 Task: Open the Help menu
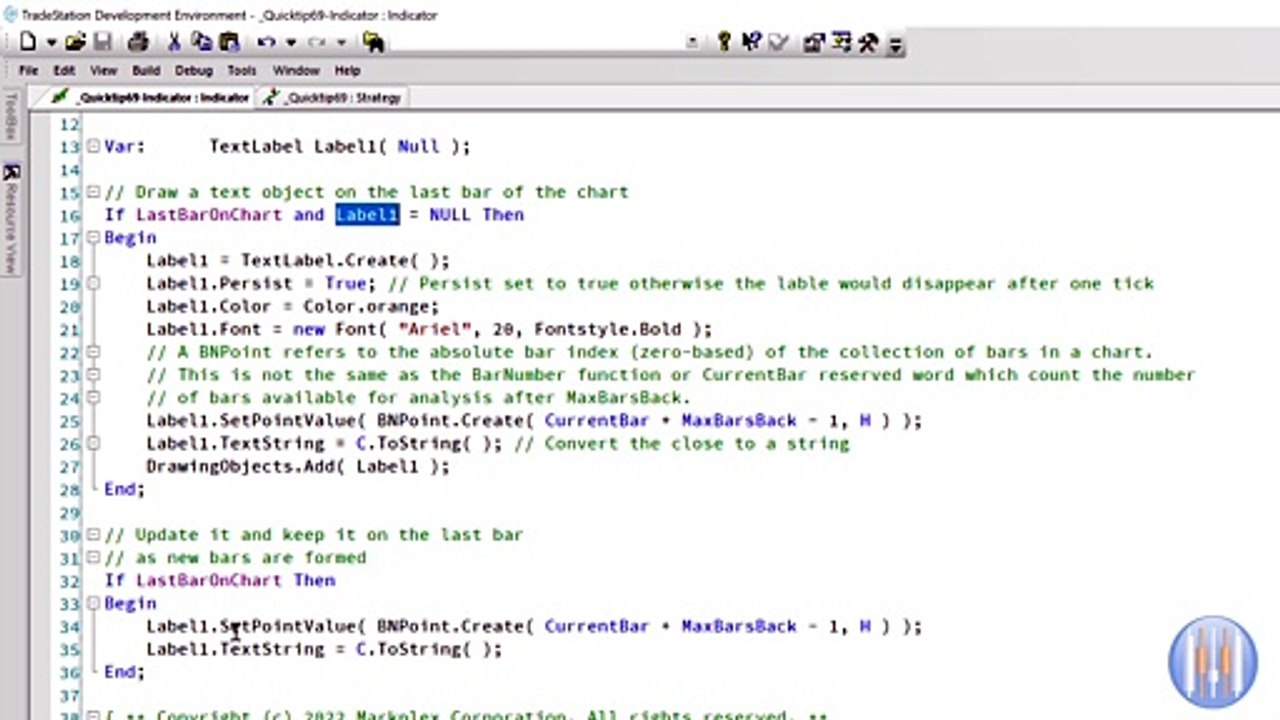pyautogui.click(x=347, y=71)
